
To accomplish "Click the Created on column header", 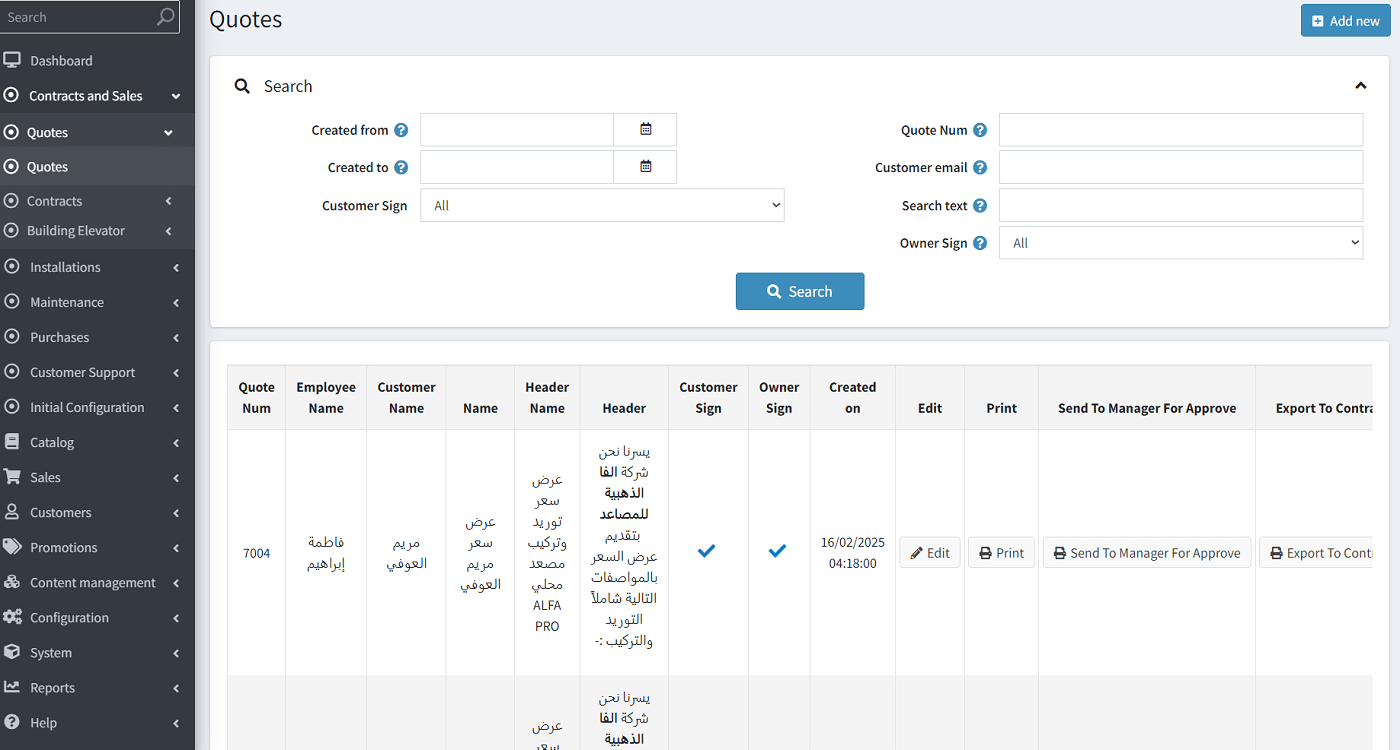I will coord(853,398).
